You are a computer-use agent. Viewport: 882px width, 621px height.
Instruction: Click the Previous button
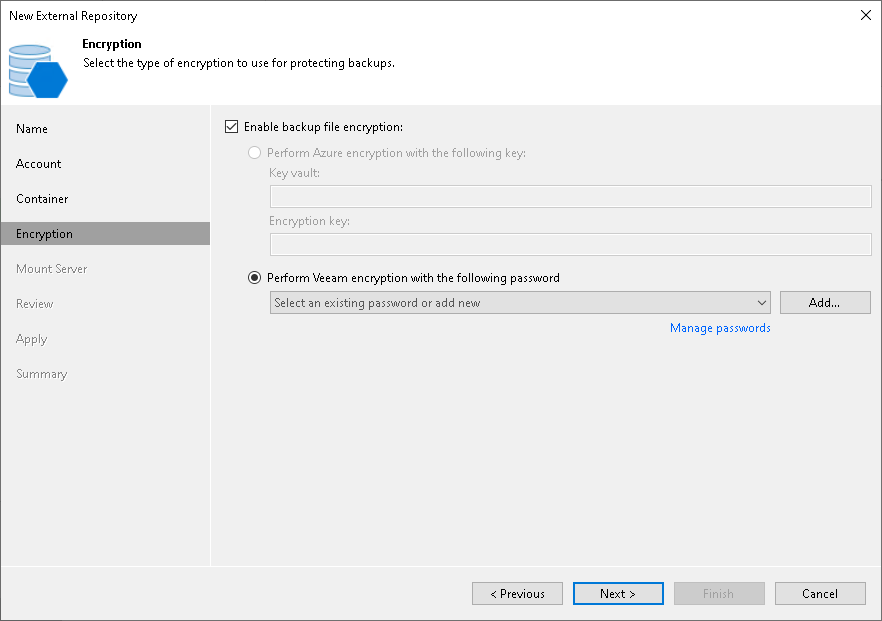[517, 593]
